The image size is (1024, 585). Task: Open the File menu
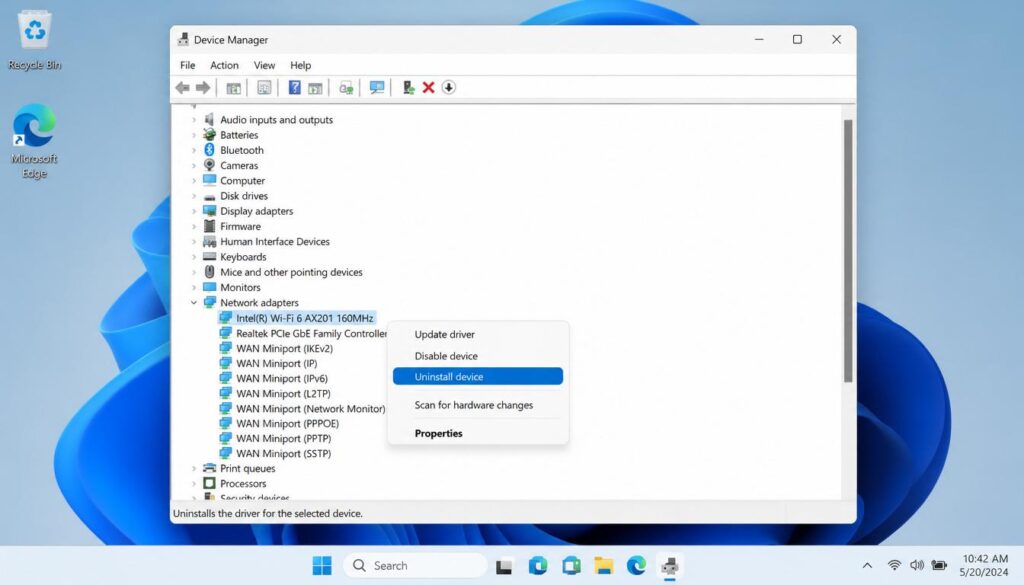[187, 65]
